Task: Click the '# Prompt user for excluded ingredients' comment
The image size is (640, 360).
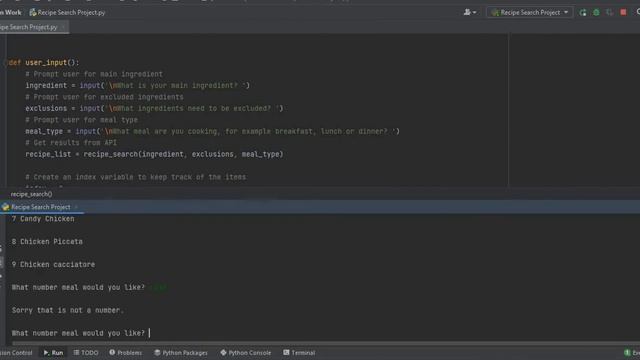Action: [104, 97]
